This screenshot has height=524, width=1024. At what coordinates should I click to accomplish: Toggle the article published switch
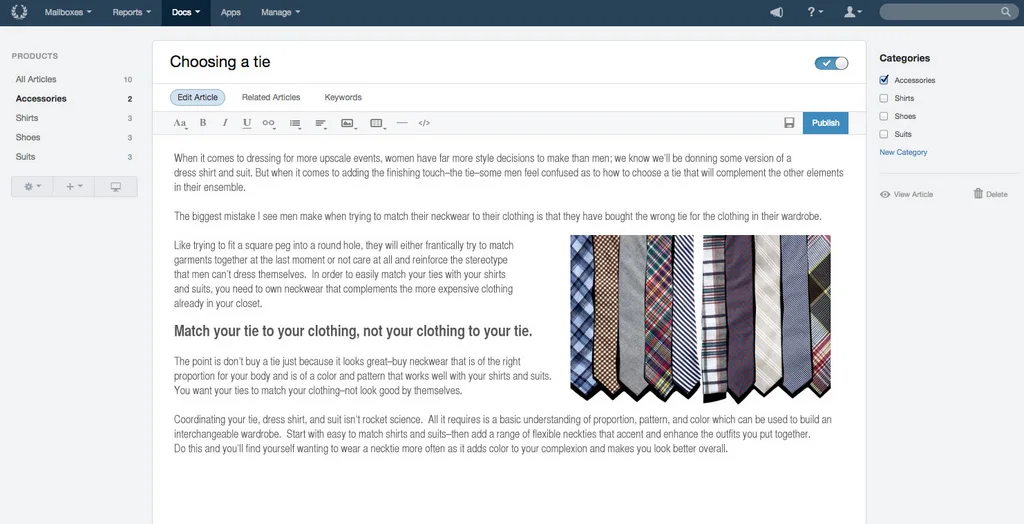point(831,63)
